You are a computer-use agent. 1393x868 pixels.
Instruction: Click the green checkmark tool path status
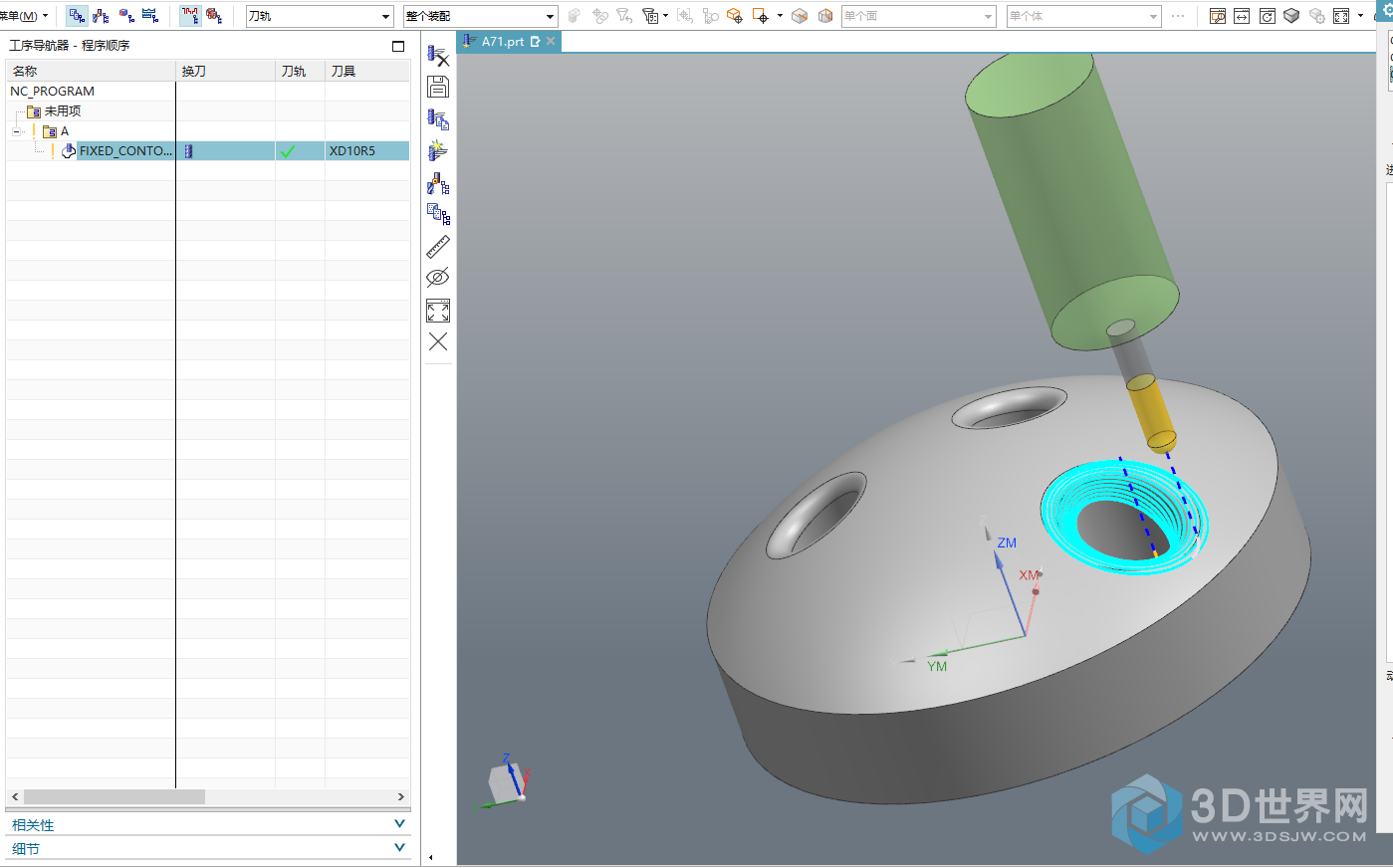[x=288, y=151]
